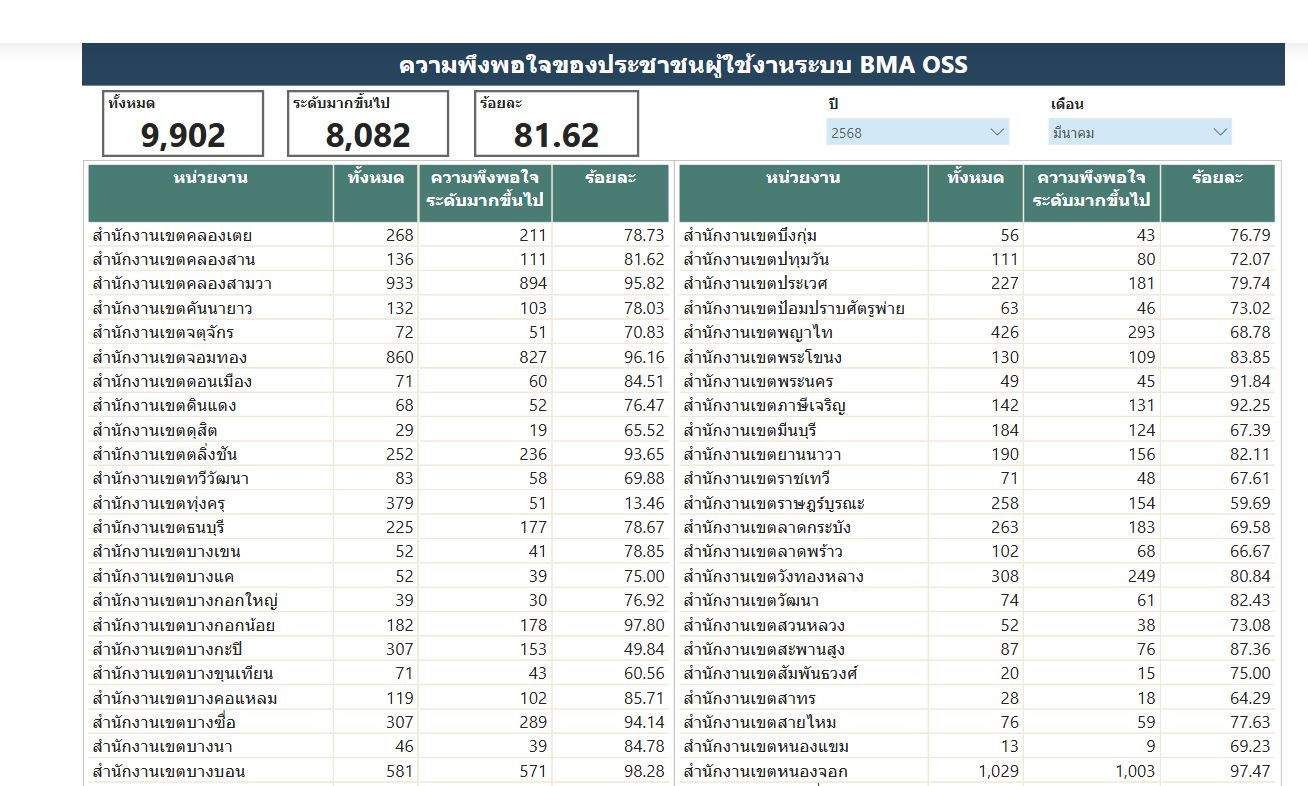
Task: Select row สำนักงานเขตจตุจักร
Action: 378,332
